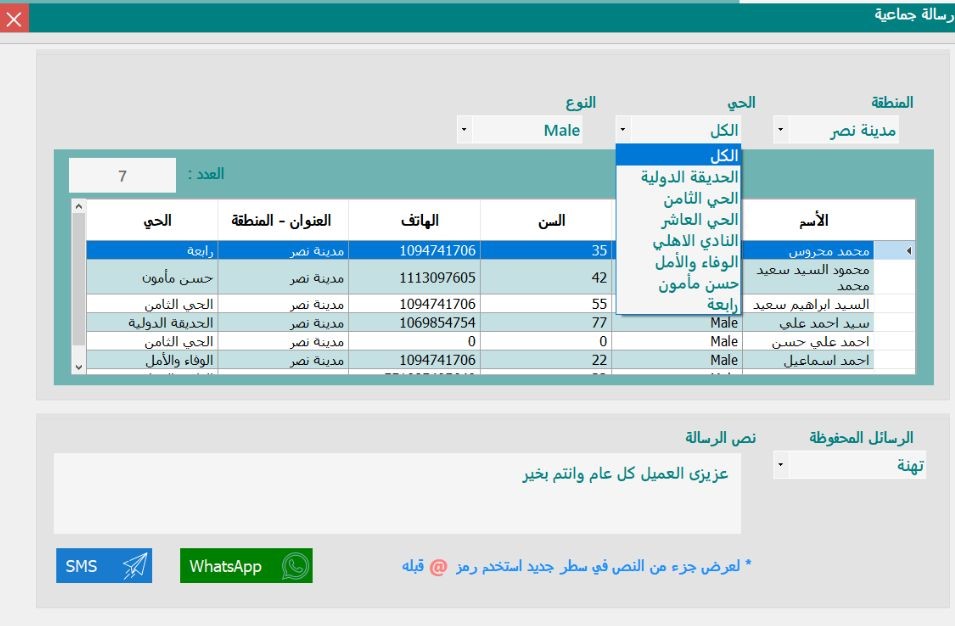Screen dimensions: 955x626
Task: Click the message text box نص الرسالة
Action: (397, 493)
